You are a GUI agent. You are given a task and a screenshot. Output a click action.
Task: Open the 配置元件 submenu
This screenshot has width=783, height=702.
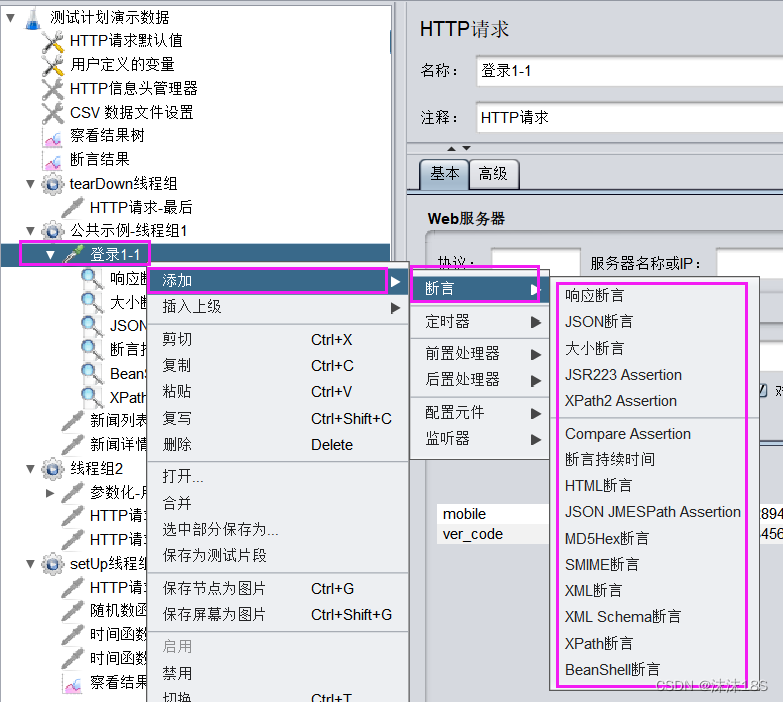coord(479,413)
